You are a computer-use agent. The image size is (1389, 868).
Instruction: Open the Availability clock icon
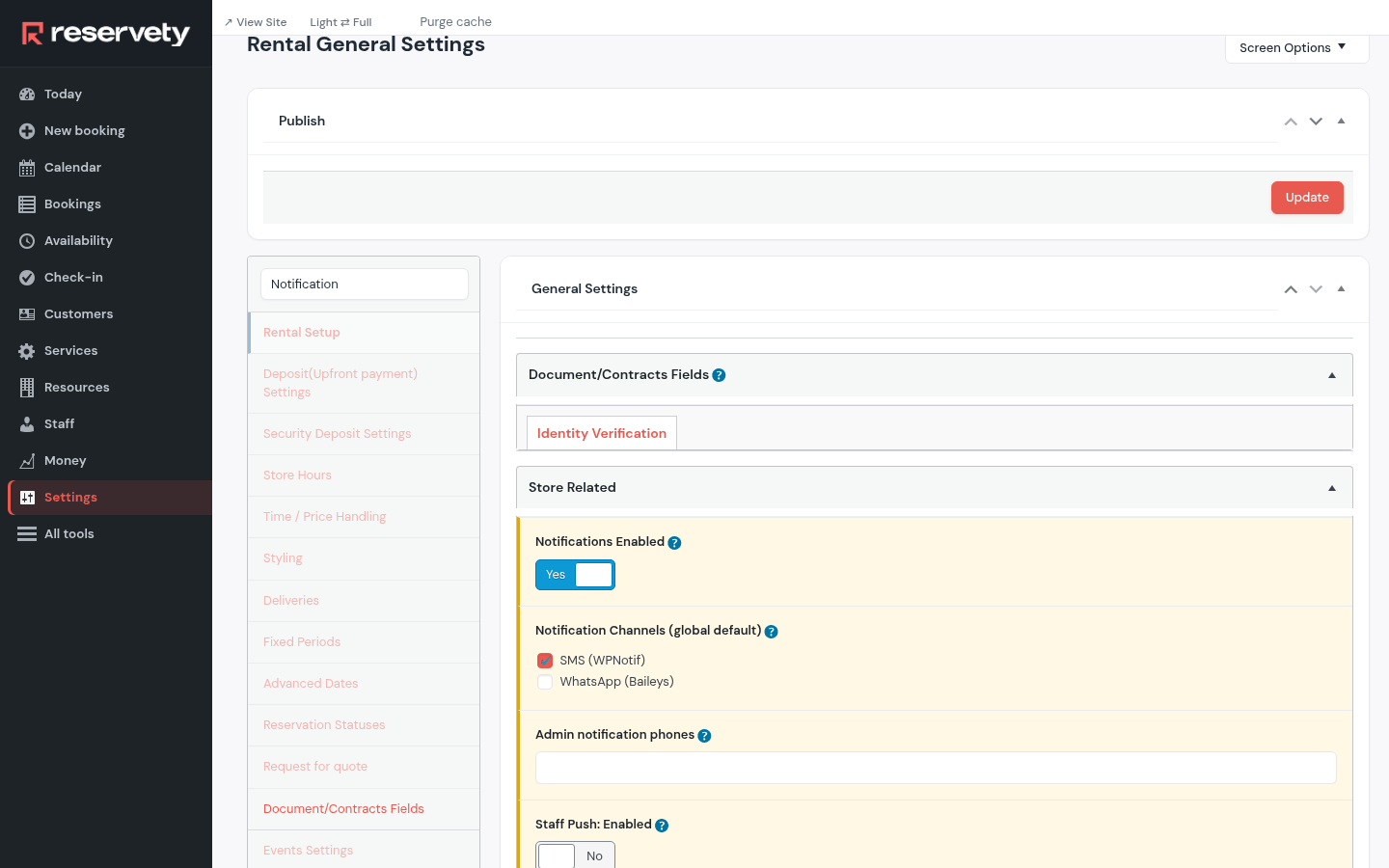click(27, 241)
